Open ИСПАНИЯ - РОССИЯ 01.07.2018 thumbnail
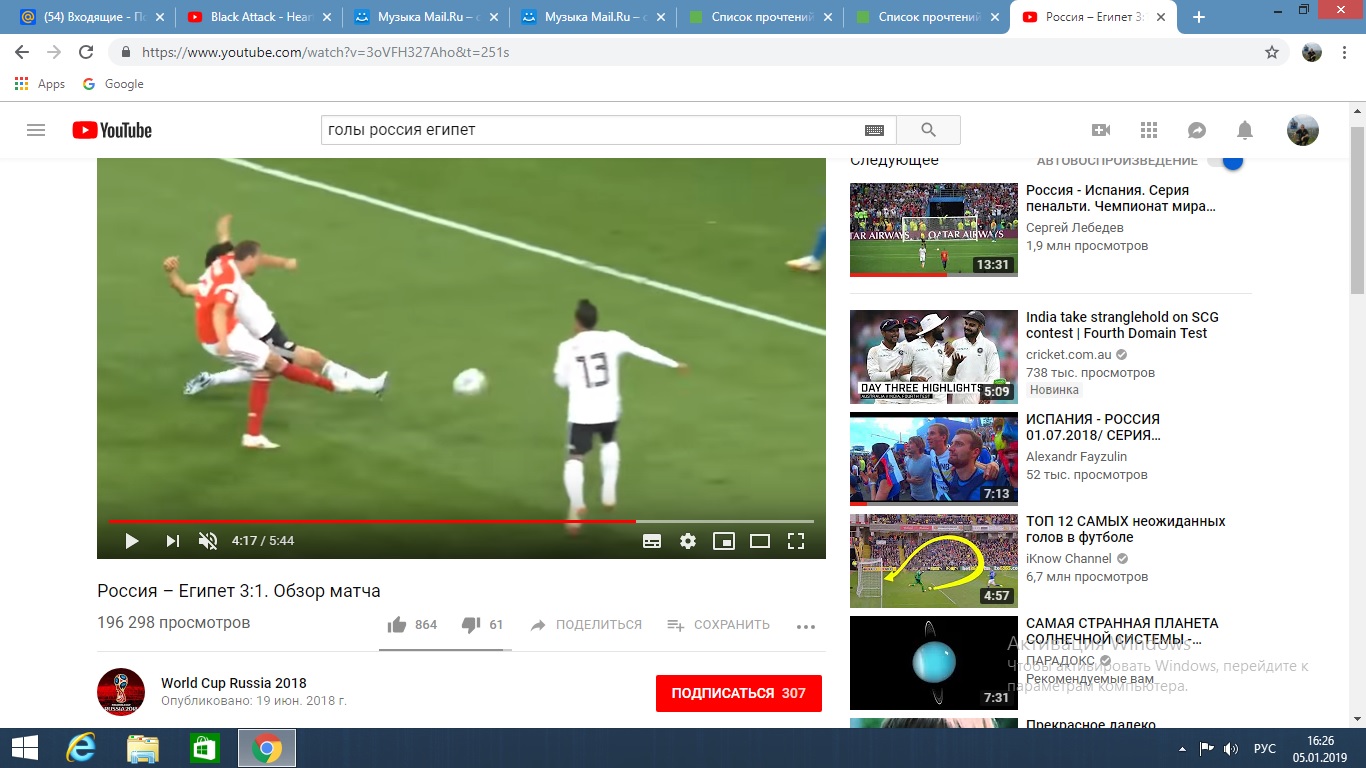 [934, 459]
